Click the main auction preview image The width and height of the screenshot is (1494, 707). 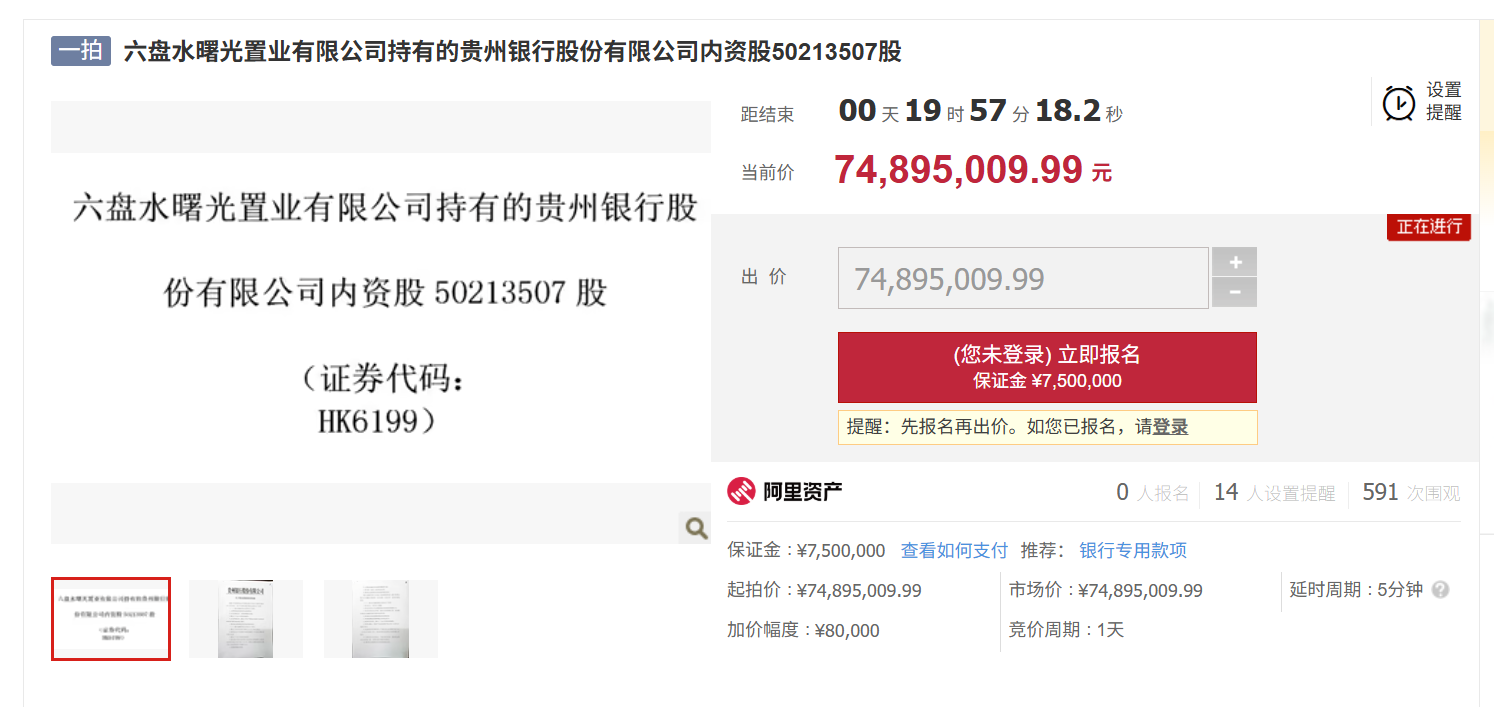point(381,322)
